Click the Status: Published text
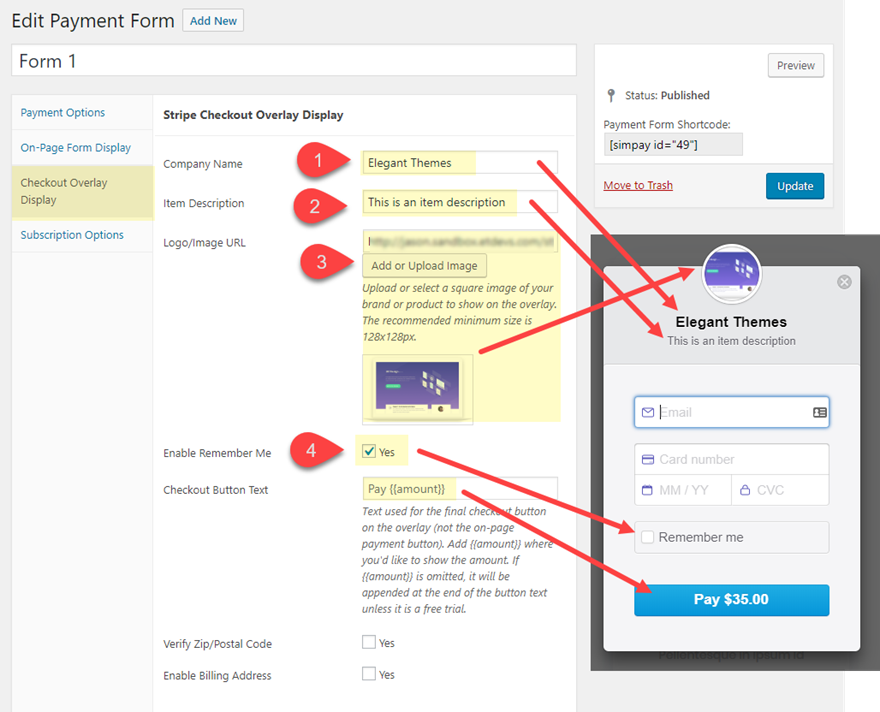 pyautogui.click(x=667, y=95)
